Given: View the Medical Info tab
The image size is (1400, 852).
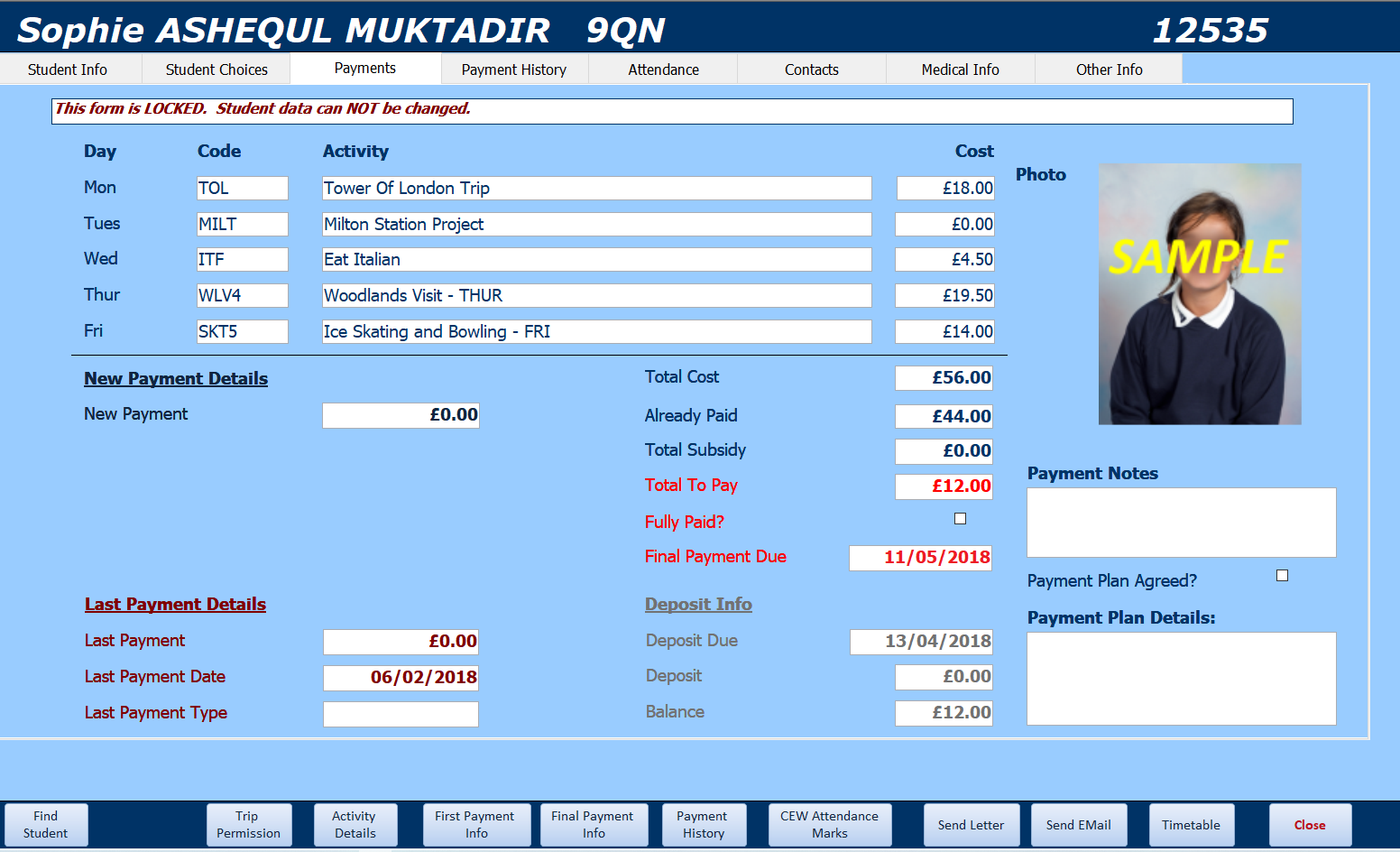Looking at the screenshot, I should [961, 69].
